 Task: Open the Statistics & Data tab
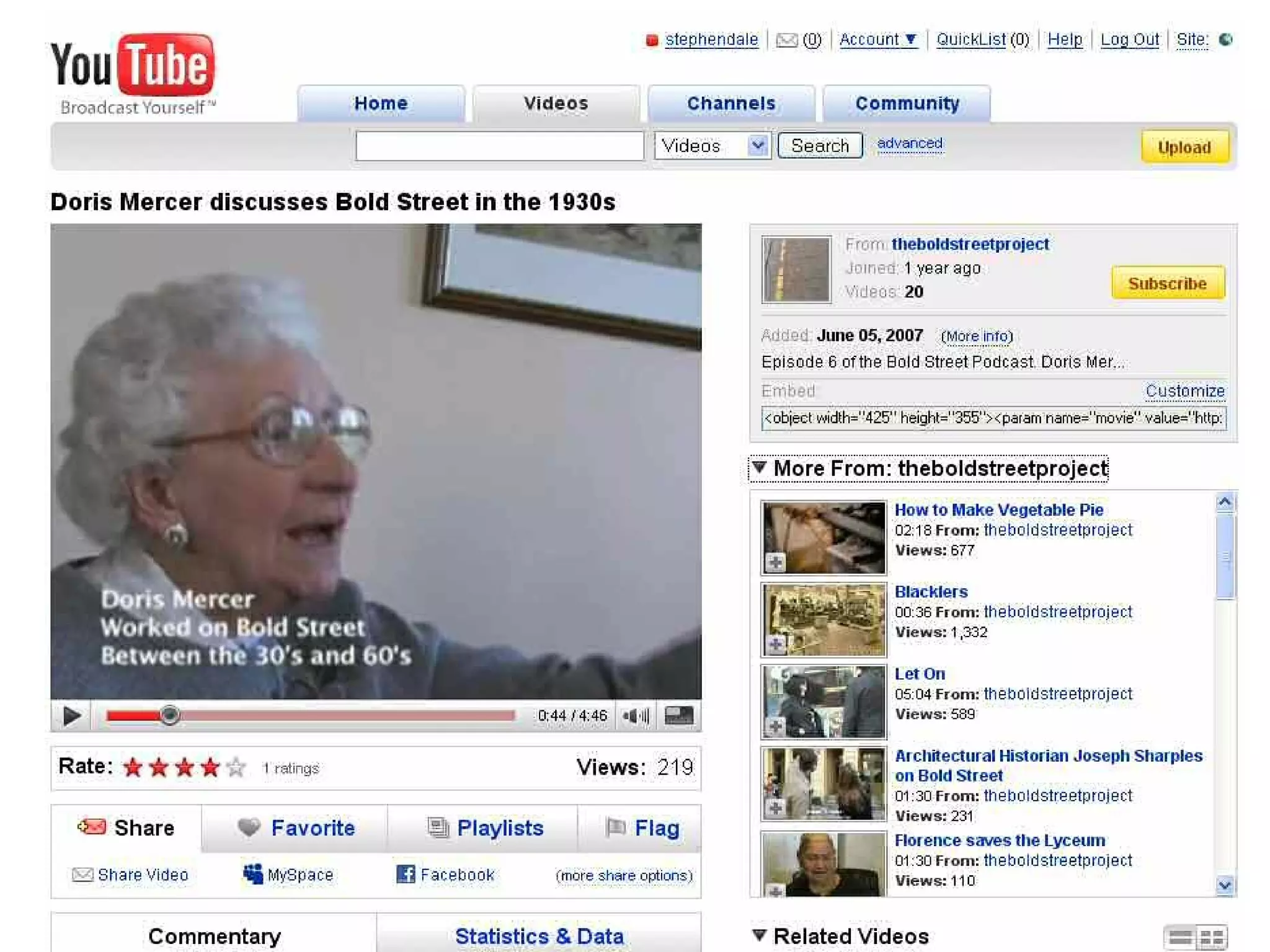tap(538, 935)
